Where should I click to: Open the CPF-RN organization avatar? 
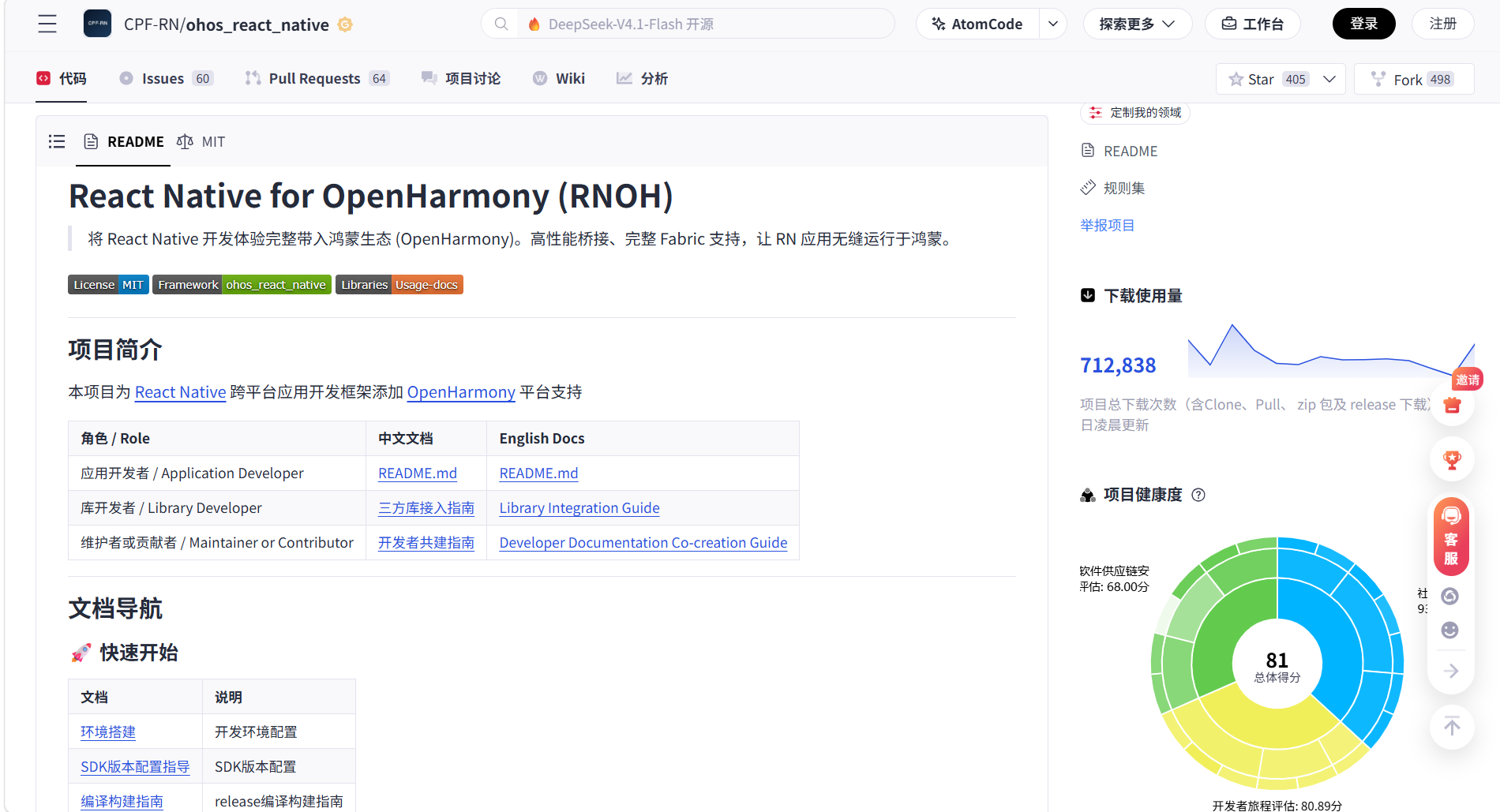pyautogui.click(x=98, y=24)
